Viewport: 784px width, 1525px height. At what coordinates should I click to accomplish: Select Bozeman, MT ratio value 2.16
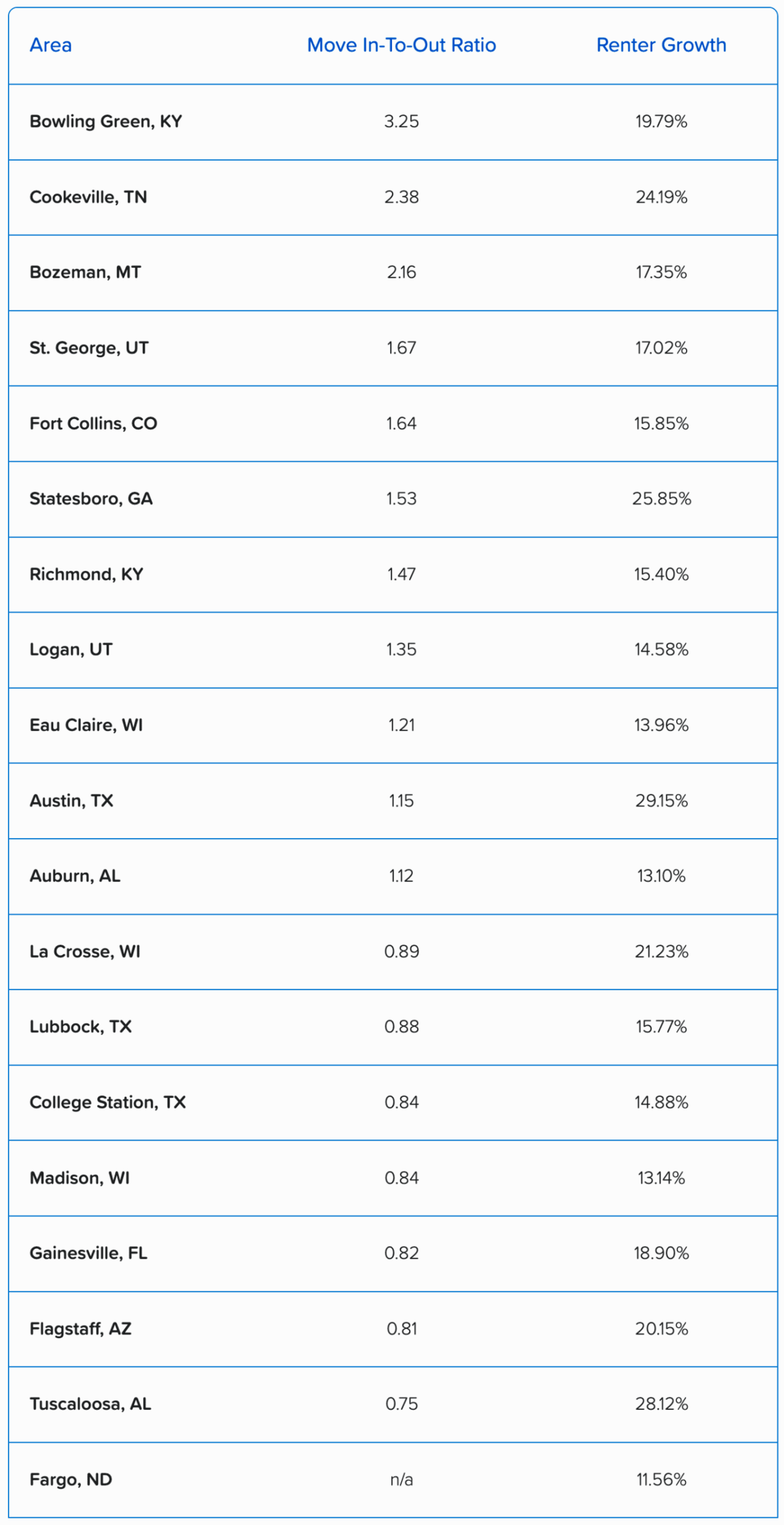point(401,273)
